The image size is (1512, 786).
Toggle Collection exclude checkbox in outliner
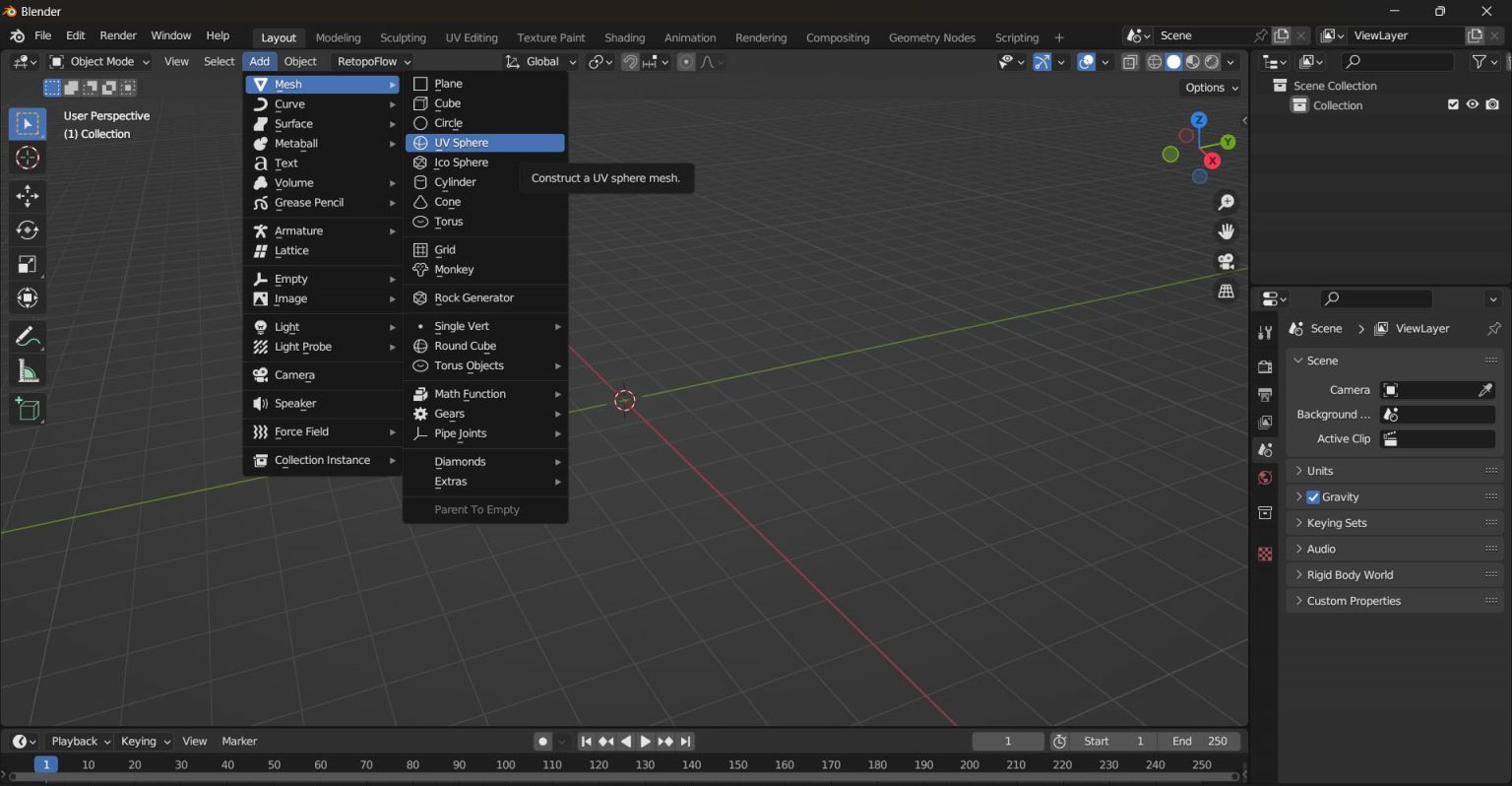(1453, 105)
